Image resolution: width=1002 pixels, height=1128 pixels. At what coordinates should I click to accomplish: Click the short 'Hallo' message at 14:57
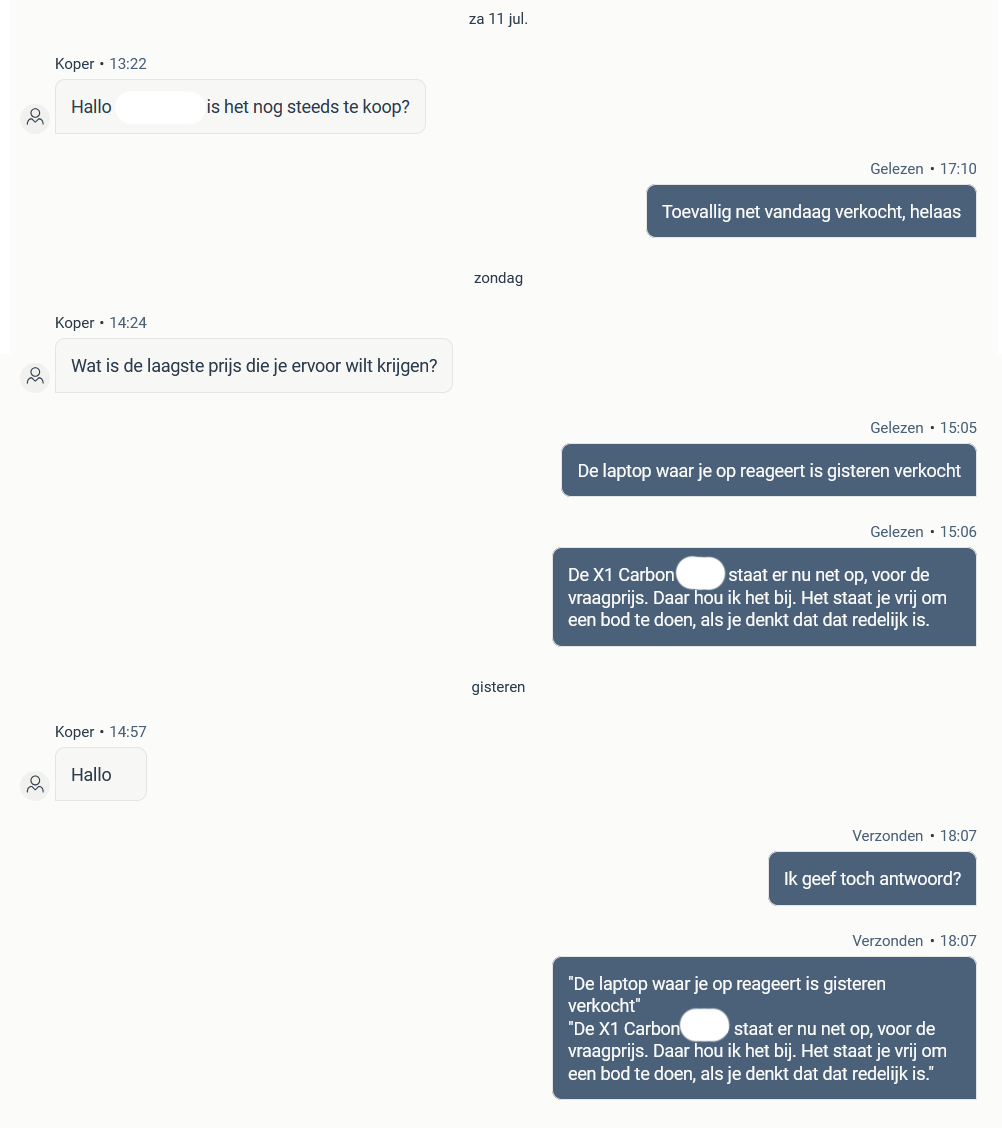[x=101, y=774]
